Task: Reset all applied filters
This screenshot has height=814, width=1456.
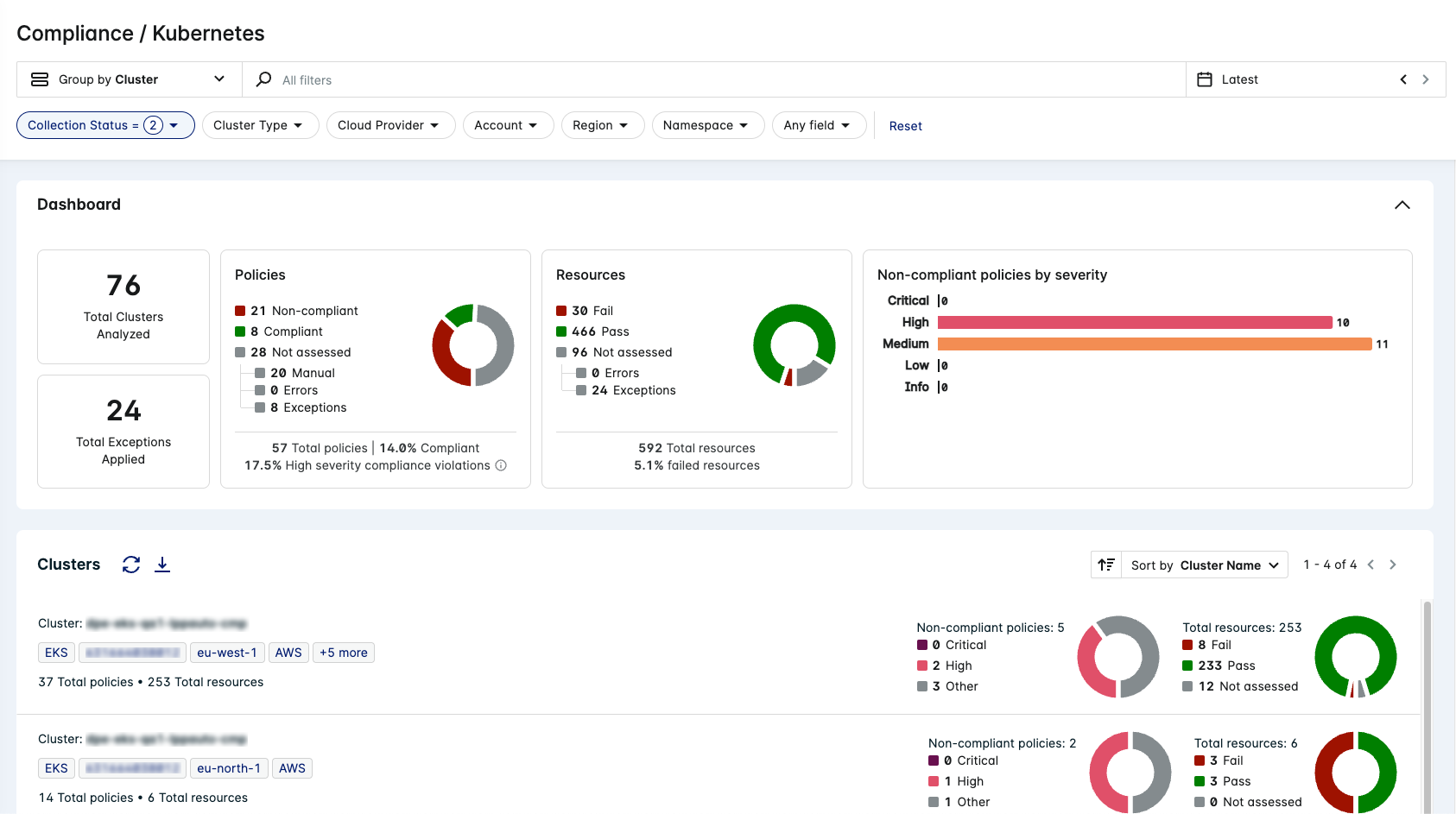Action: [905, 125]
